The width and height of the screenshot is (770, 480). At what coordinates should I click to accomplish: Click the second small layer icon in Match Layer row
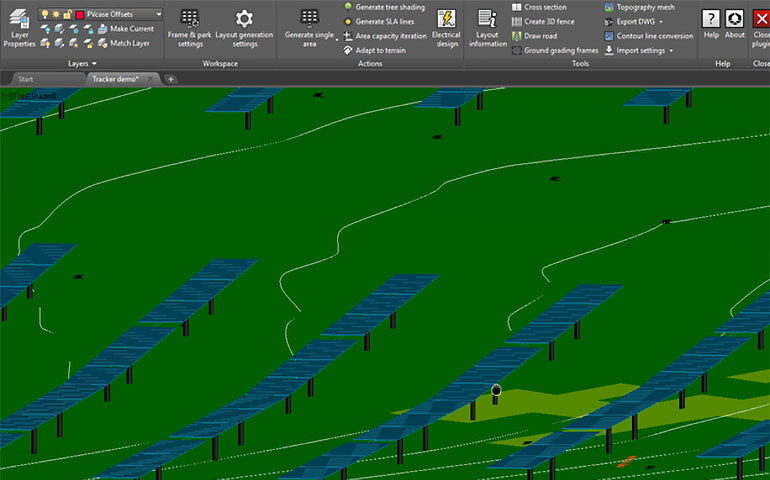[x=59, y=43]
